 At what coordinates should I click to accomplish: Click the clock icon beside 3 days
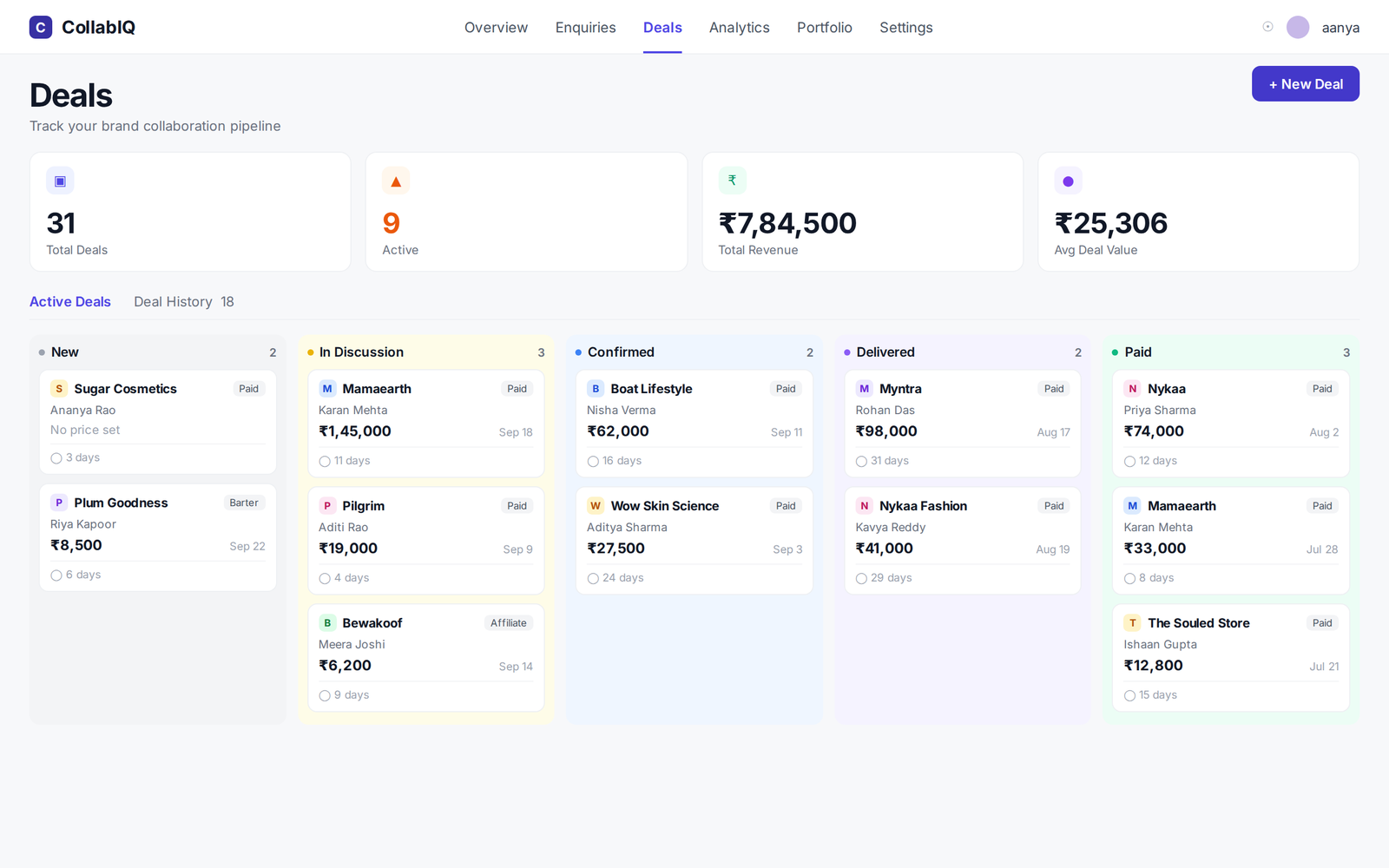(56, 458)
